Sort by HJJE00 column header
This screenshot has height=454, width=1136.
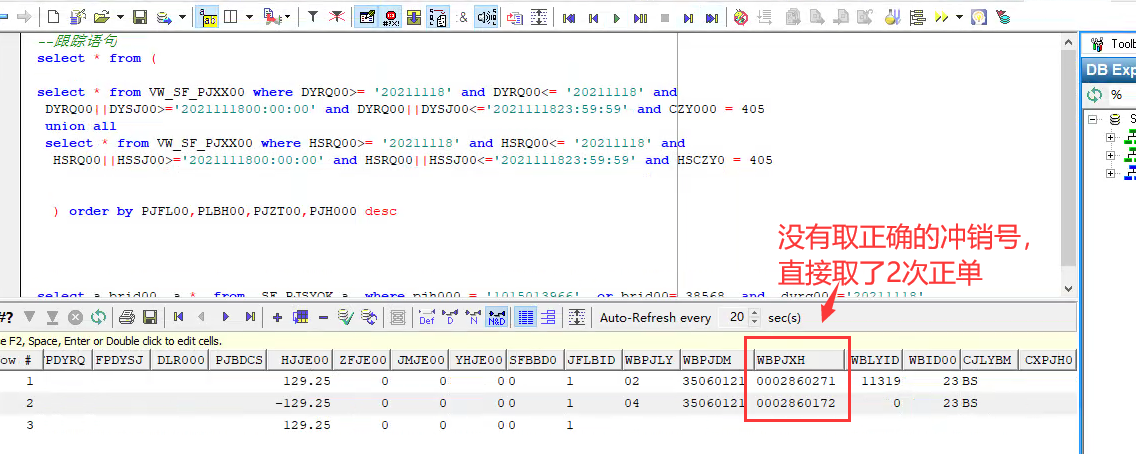point(300,359)
